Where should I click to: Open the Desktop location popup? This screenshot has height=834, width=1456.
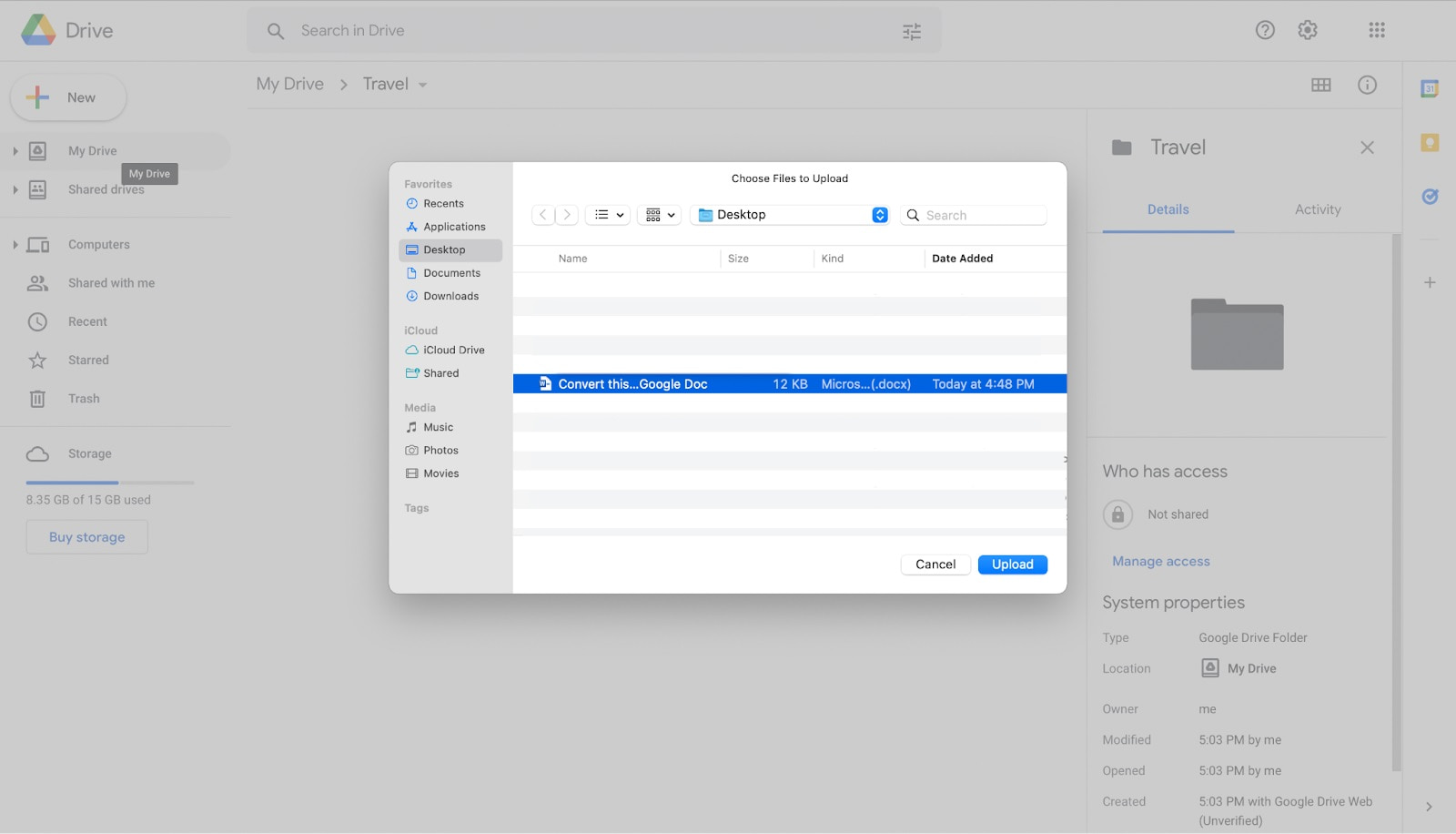pyautogui.click(x=789, y=215)
